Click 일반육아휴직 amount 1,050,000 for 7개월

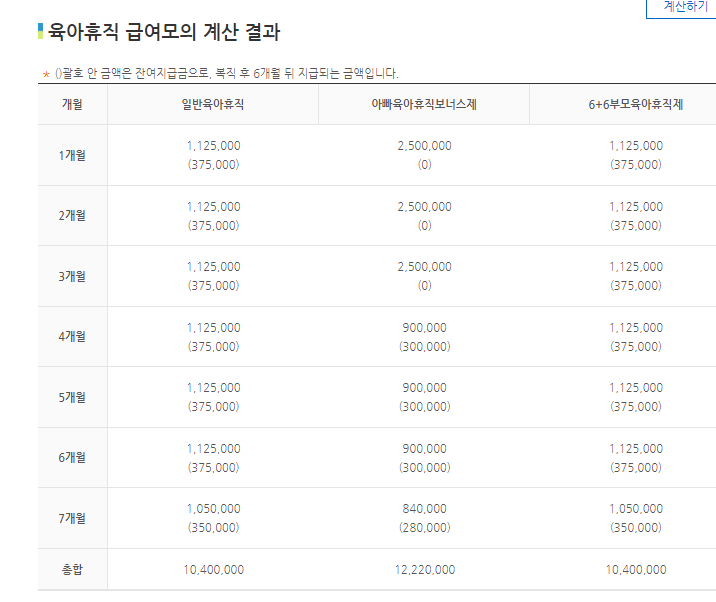pos(213,508)
